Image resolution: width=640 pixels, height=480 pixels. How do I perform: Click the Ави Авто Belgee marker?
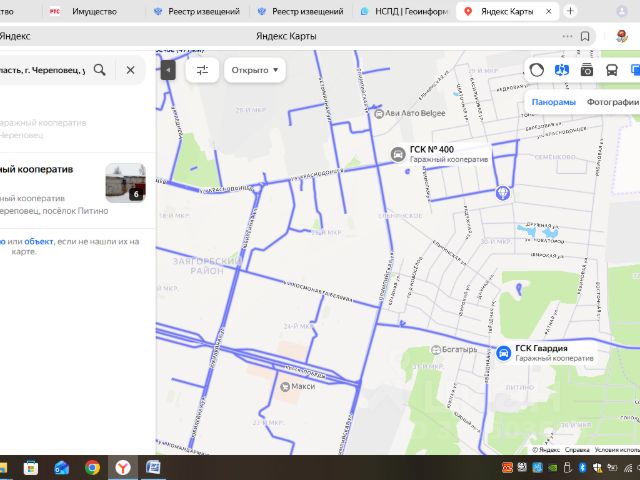(x=379, y=113)
